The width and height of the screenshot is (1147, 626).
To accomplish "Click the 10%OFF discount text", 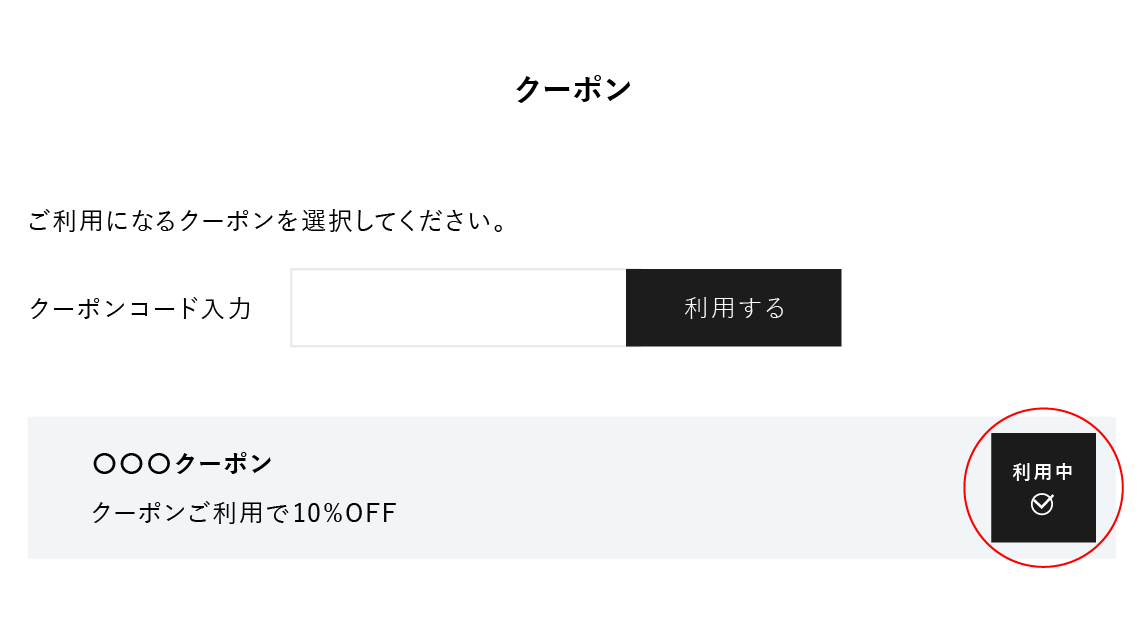I will pos(345,512).
